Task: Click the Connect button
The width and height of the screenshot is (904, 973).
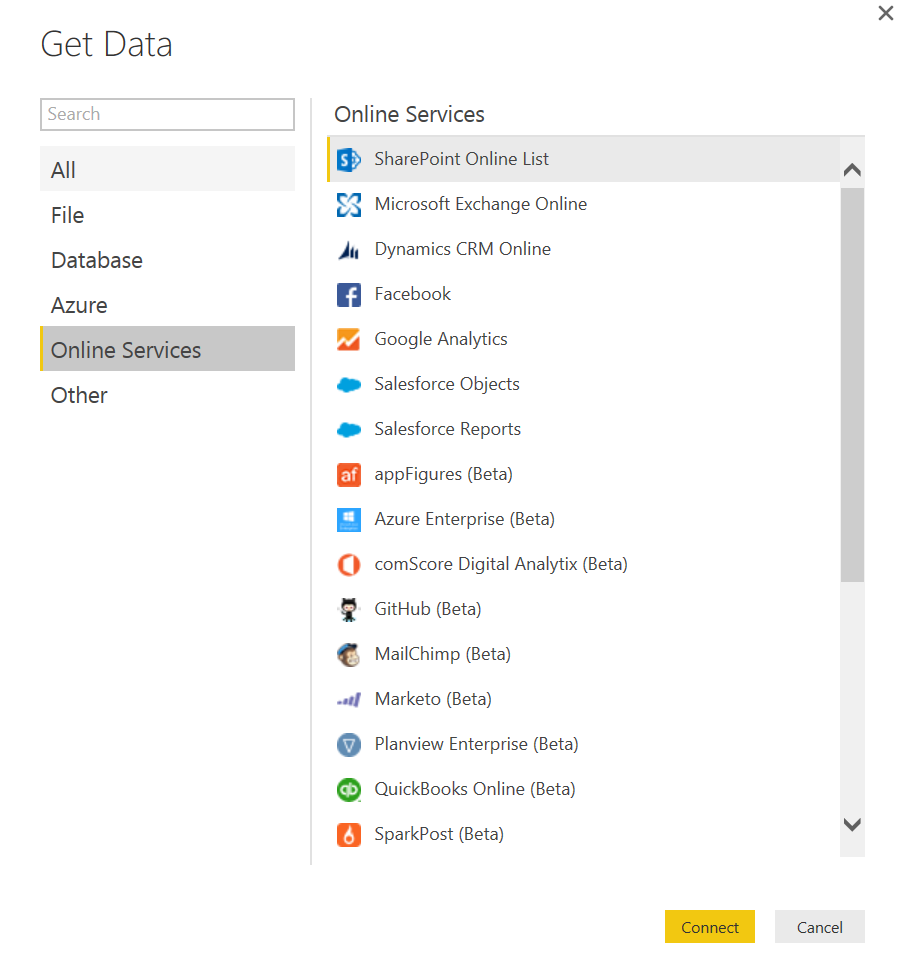Action: coord(710,927)
